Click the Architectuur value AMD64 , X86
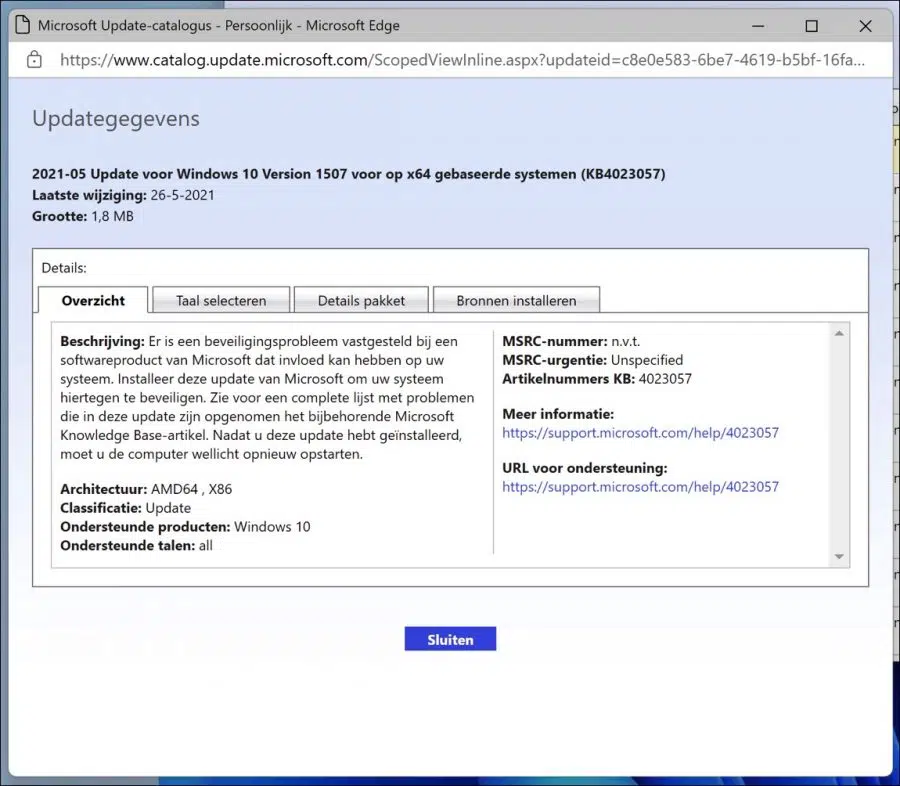 pyautogui.click(x=191, y=489)
